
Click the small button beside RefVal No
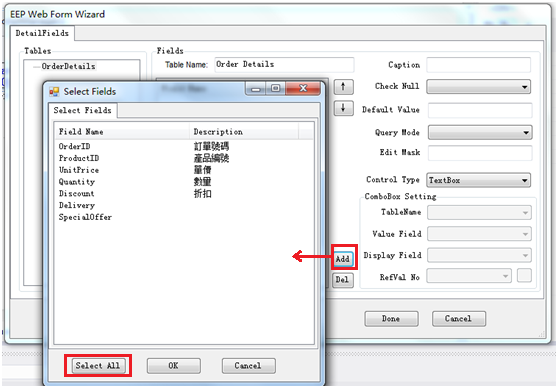pos(524,276)
